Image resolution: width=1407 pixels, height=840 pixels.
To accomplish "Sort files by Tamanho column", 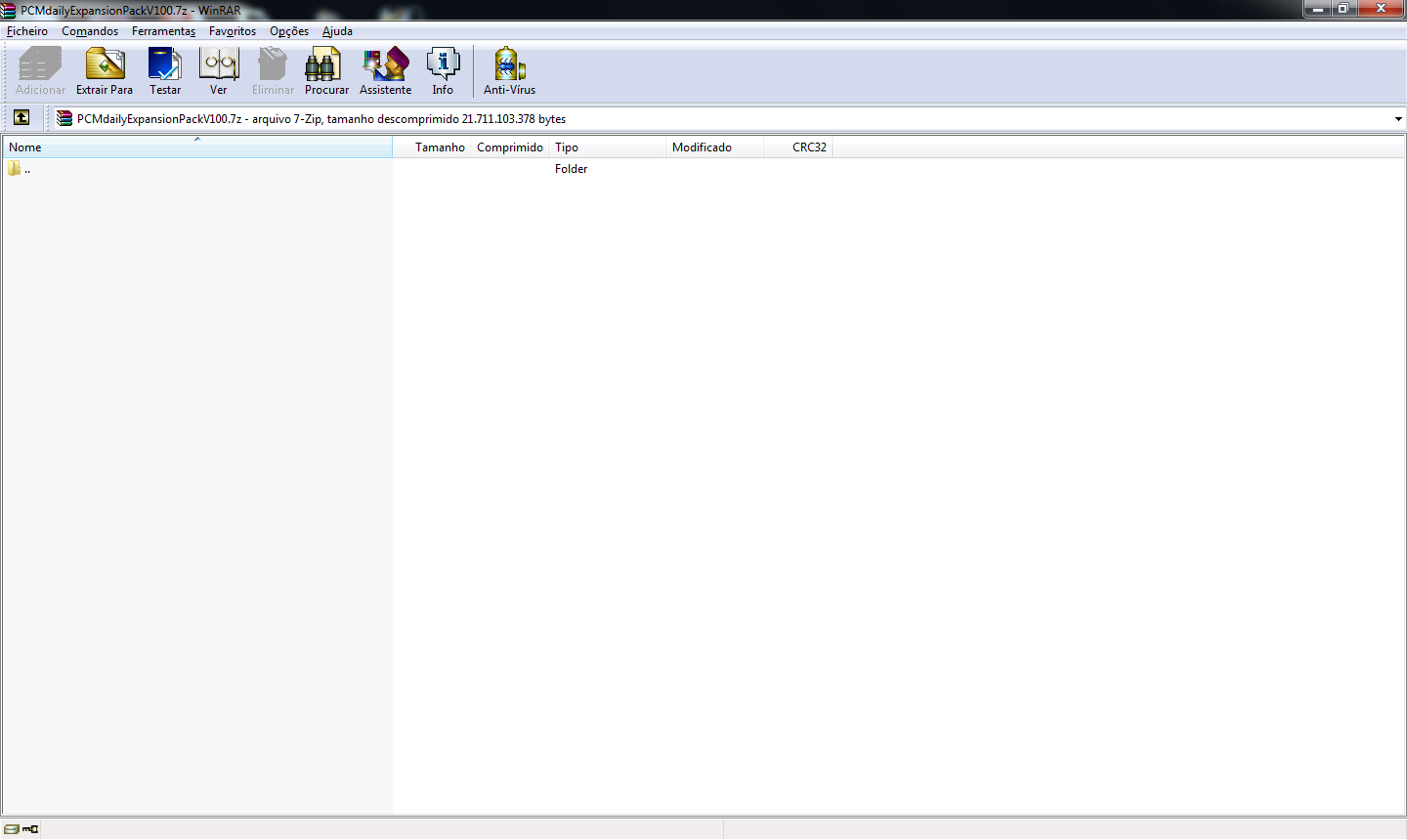I will pos(439,147).
